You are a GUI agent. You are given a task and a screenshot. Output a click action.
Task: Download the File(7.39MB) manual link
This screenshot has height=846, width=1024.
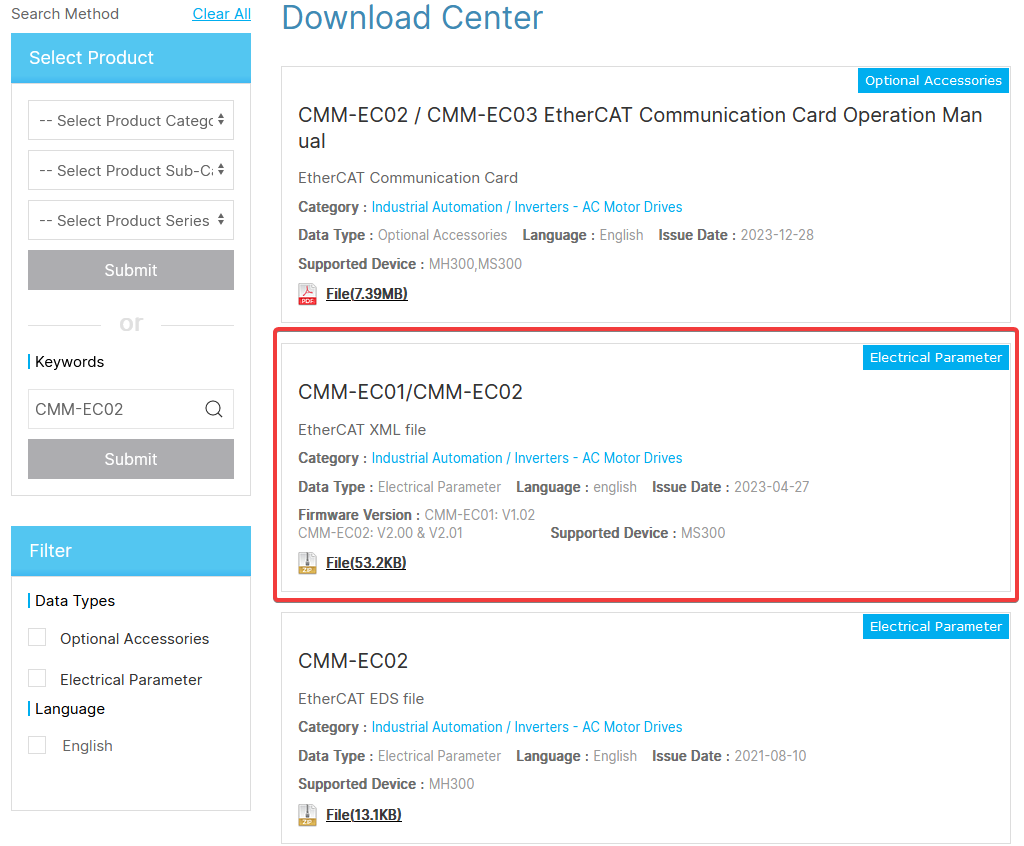coord(366,294)
